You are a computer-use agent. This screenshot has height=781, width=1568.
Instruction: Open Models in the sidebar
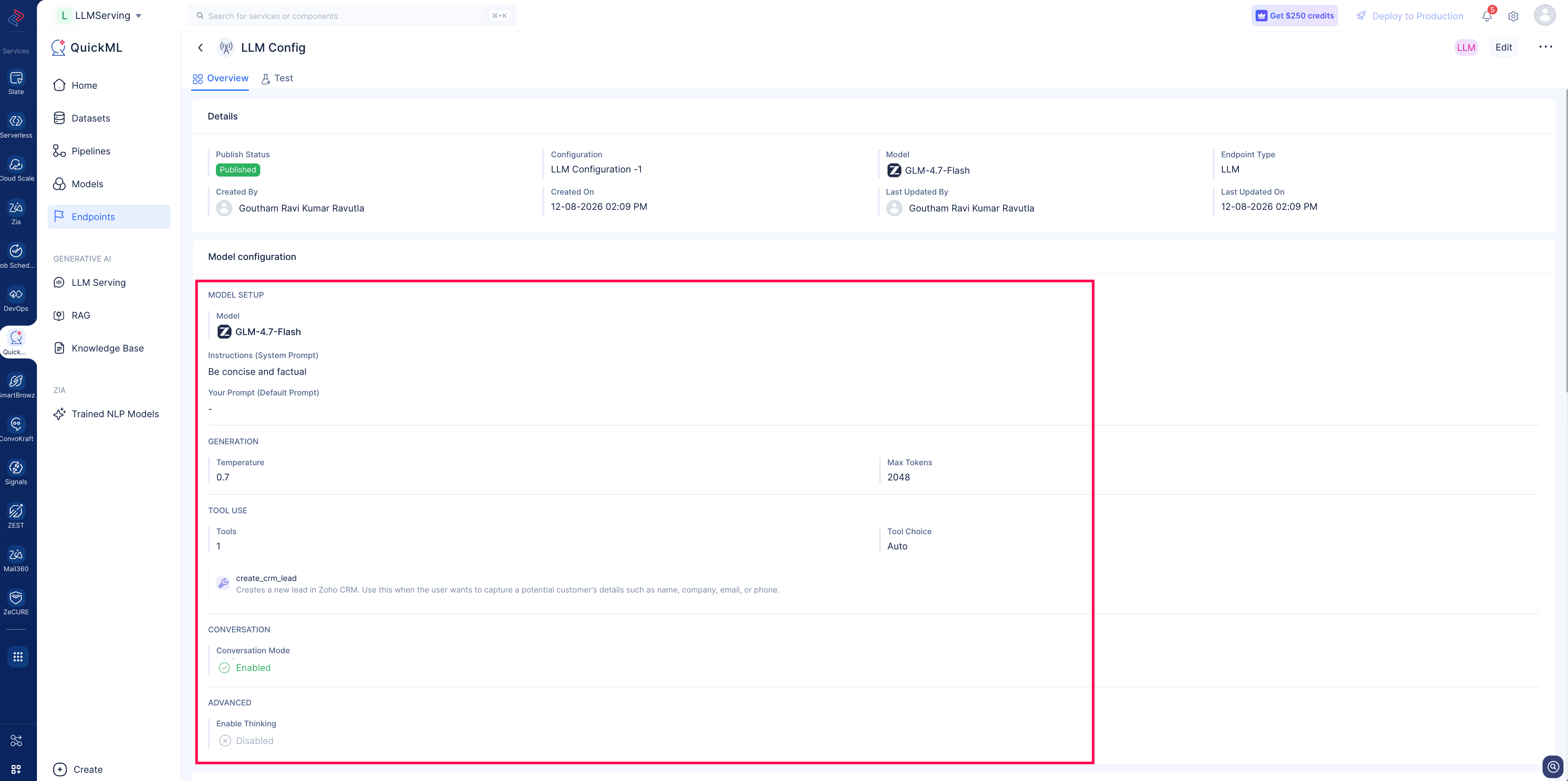pos(109,184)
